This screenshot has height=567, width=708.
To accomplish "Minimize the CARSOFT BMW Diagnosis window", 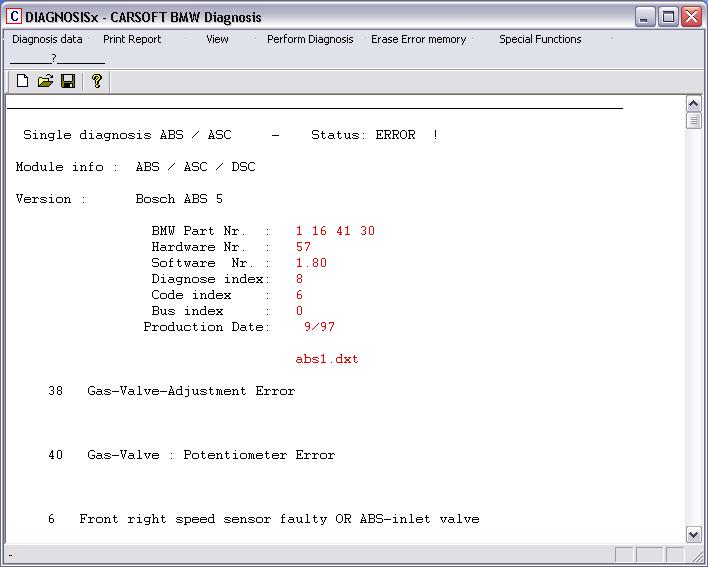I will click(x=646, y=16).
